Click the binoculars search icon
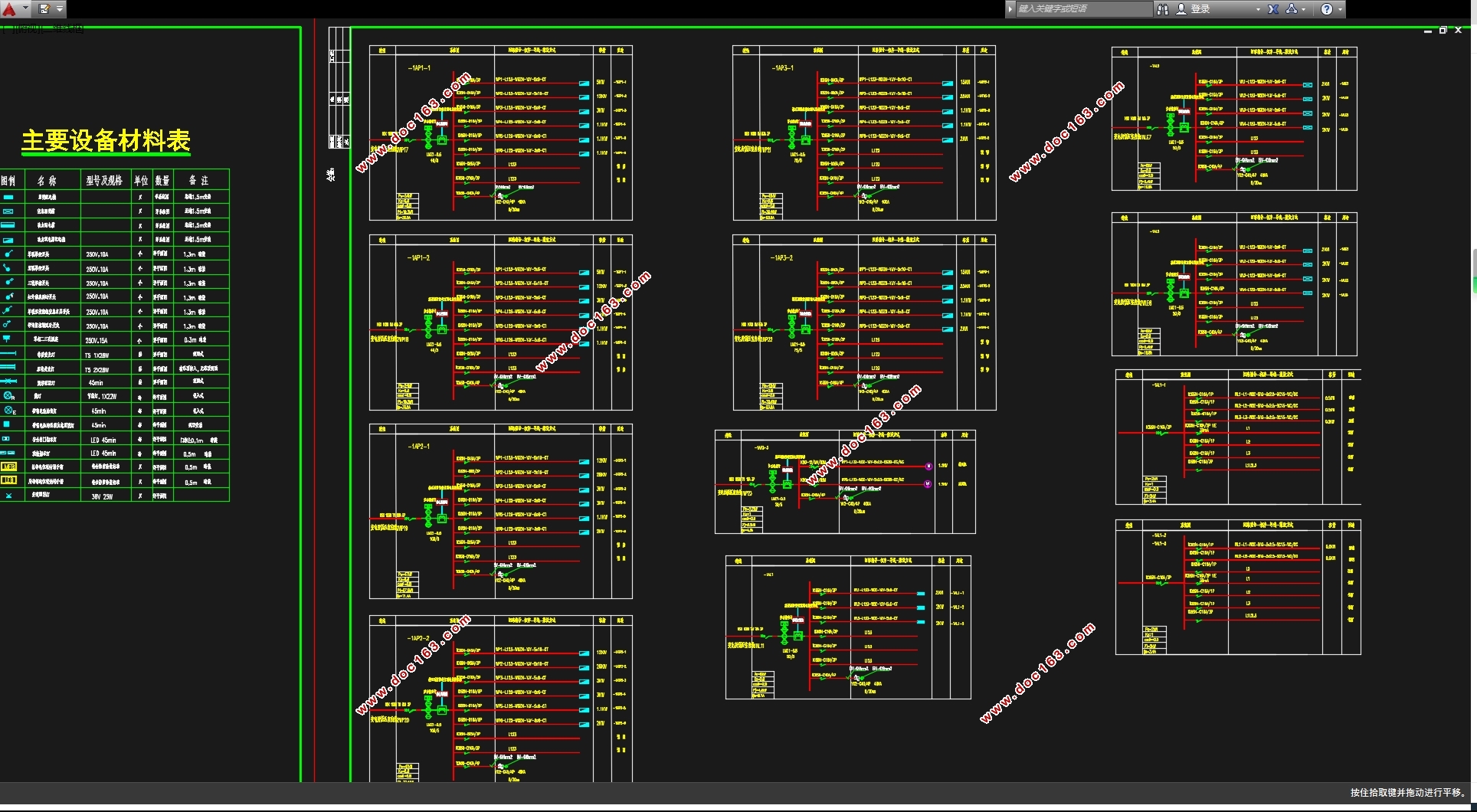 coord(1162,9)
